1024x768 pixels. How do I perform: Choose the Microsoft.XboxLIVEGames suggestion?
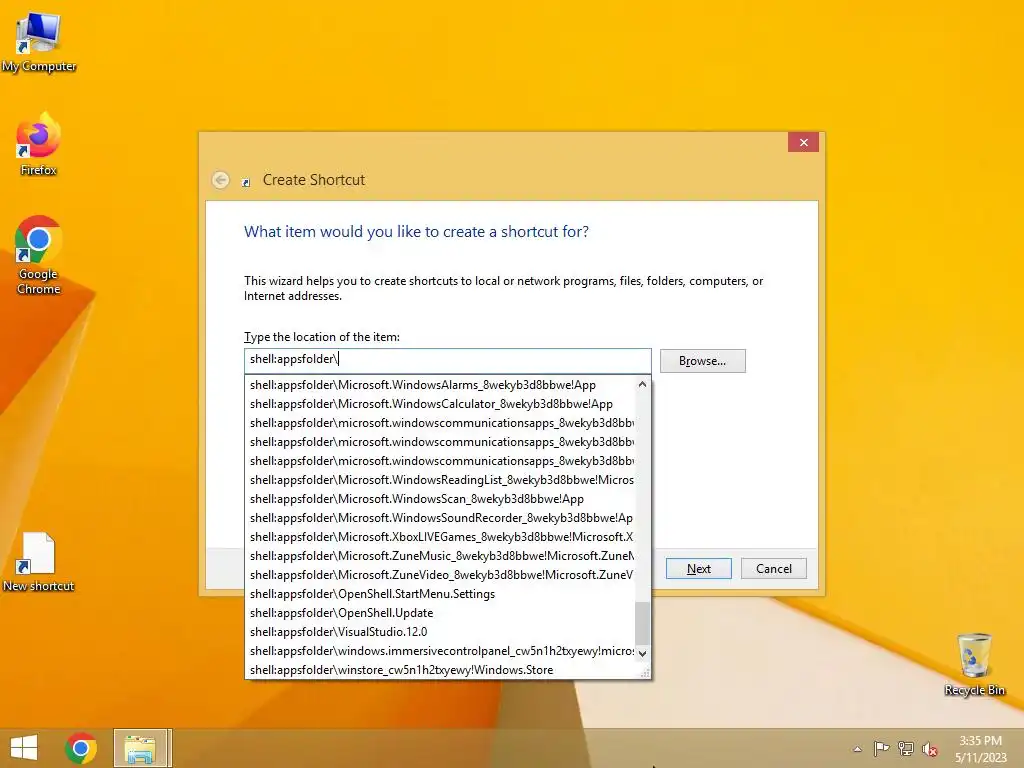(x=440, y=537)
